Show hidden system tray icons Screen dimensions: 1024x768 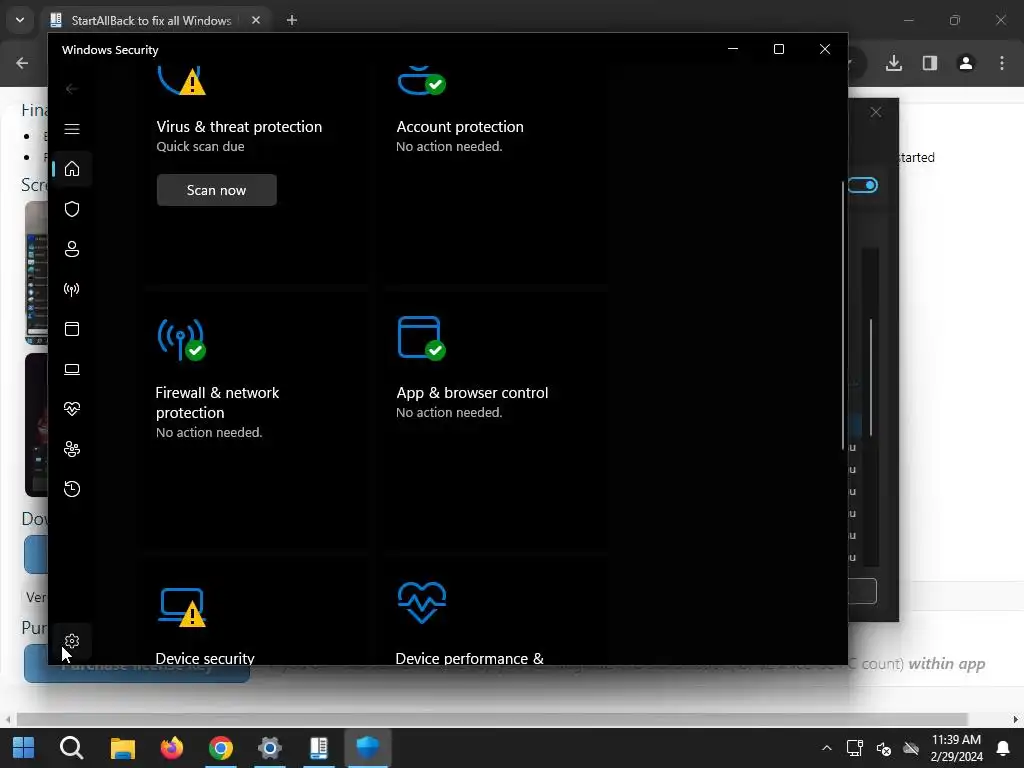click(x=827, y=748)
